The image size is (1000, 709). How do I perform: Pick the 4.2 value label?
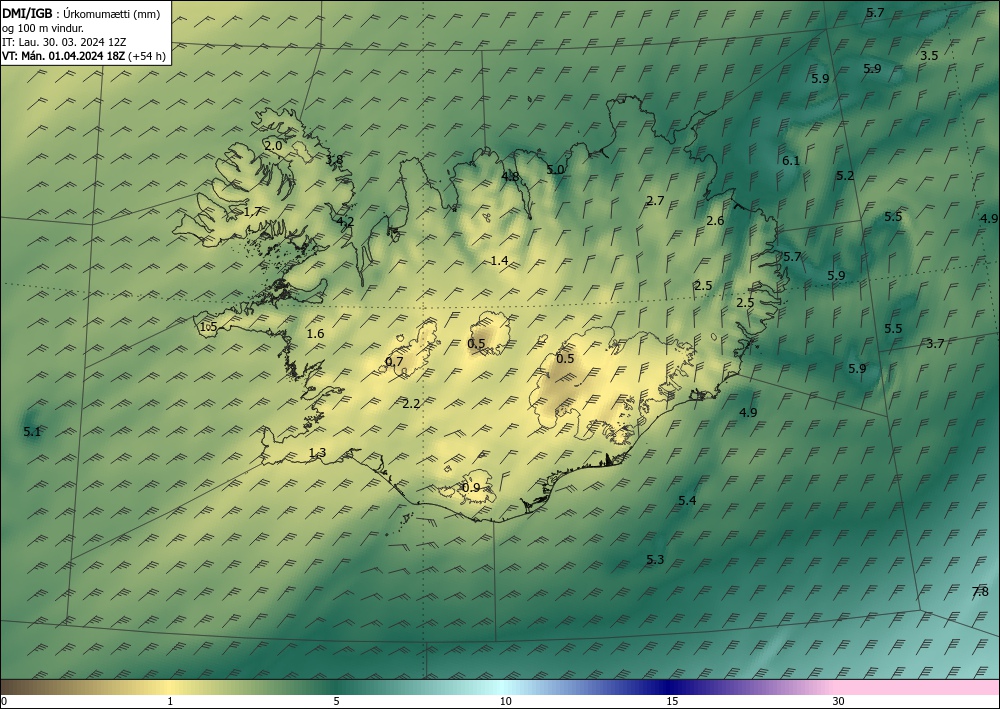345,222
